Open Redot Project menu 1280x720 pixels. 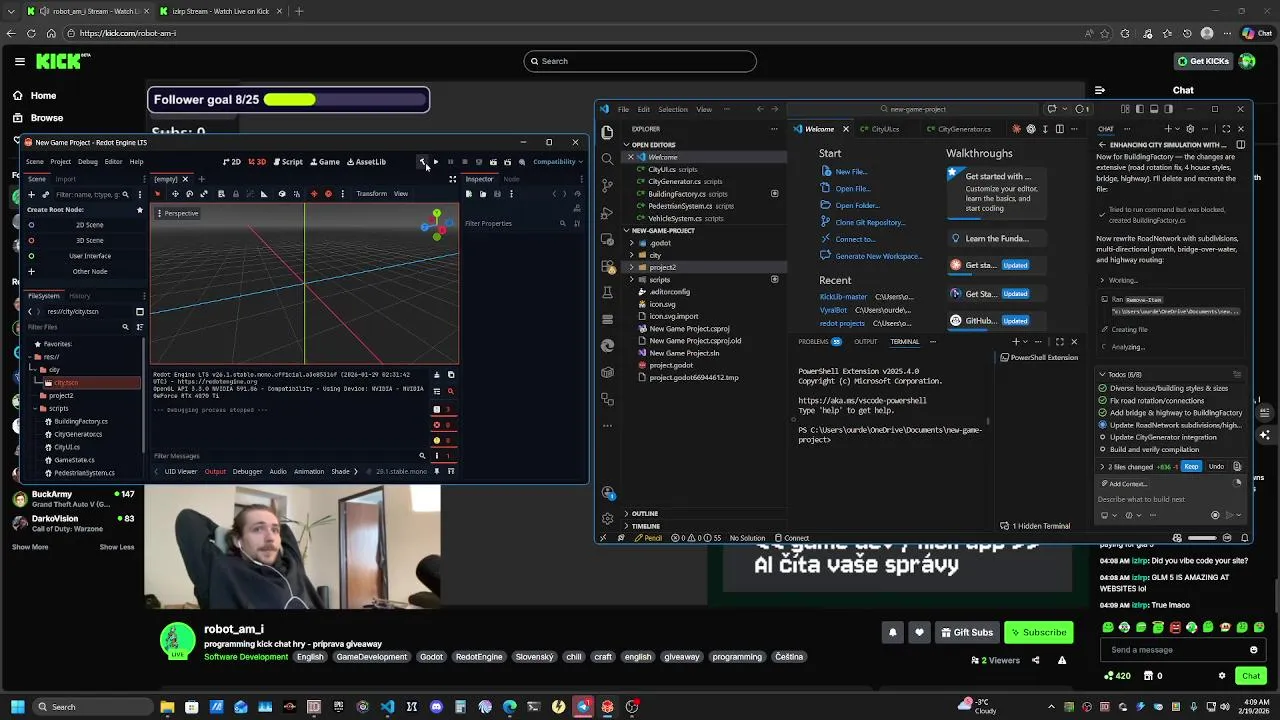pos(60,162)
